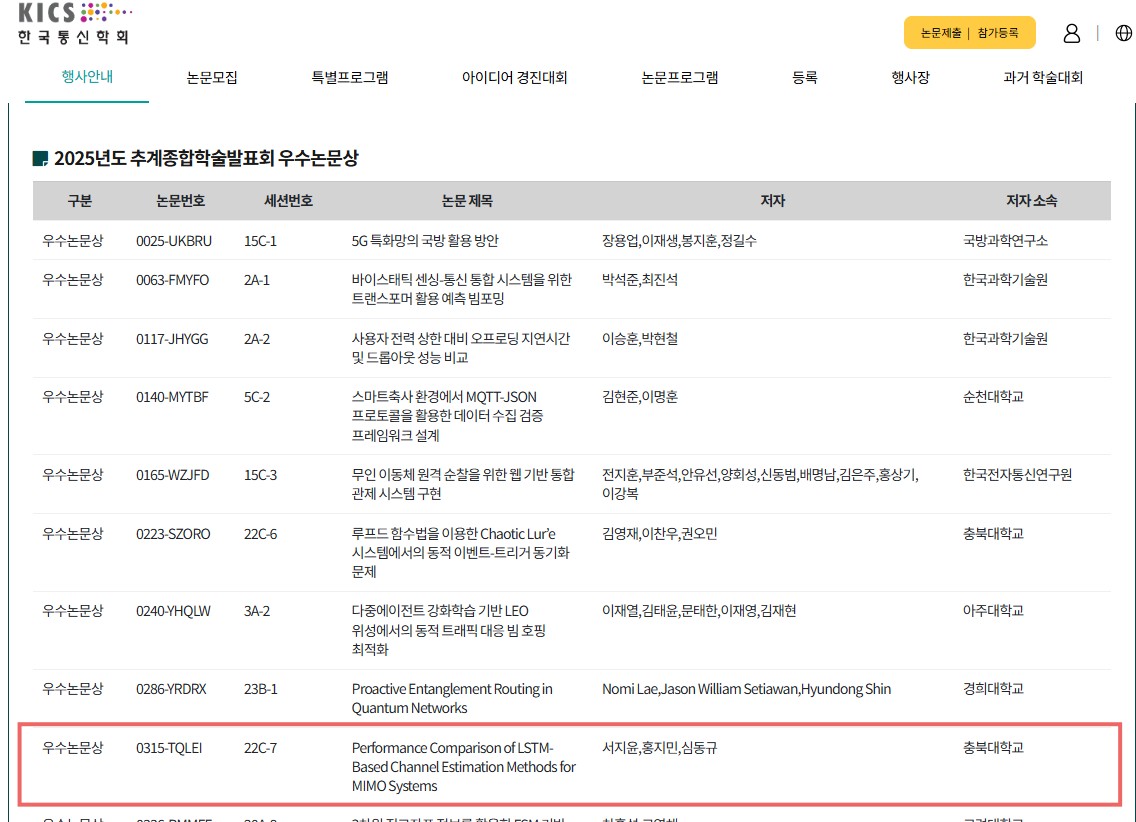The height and width of the screenshot is (822, 1136).
Task: Open the 행사안내 menu
Action: click(x=87, y=77)
